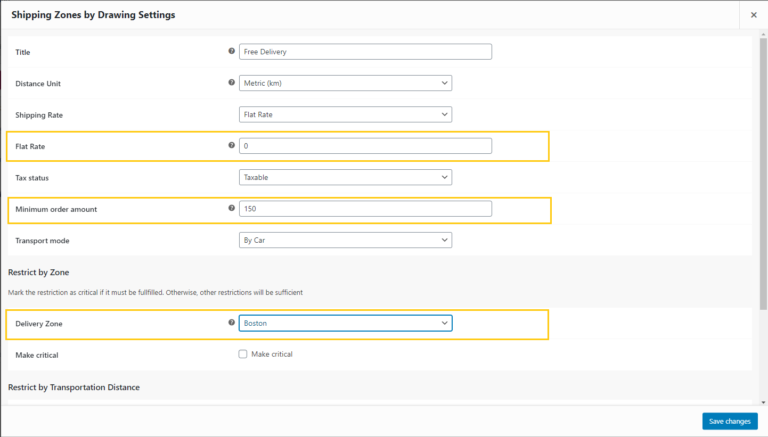Expand the Transport mode dropdown

click(345, 240)
